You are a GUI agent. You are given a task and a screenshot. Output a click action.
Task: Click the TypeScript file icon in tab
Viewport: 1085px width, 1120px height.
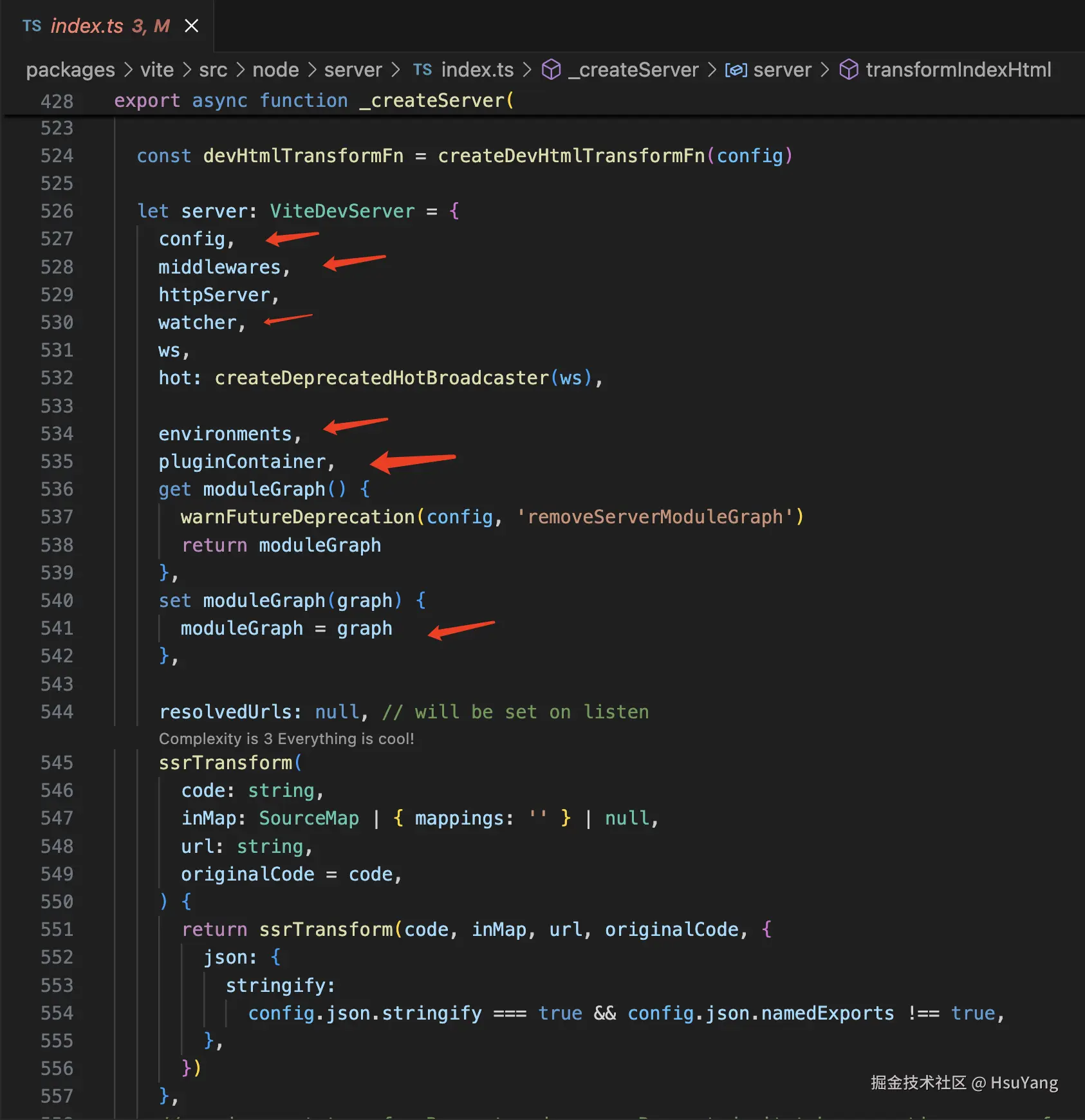(x=32, y=26)
